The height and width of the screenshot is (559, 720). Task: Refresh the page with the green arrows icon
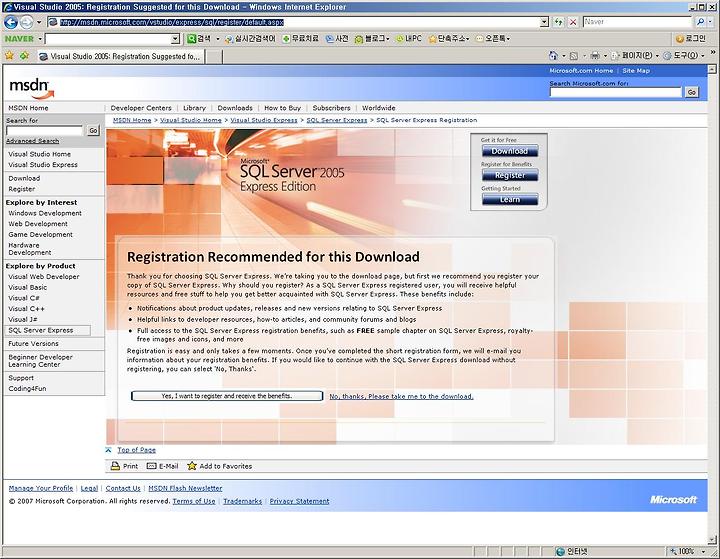559,22
